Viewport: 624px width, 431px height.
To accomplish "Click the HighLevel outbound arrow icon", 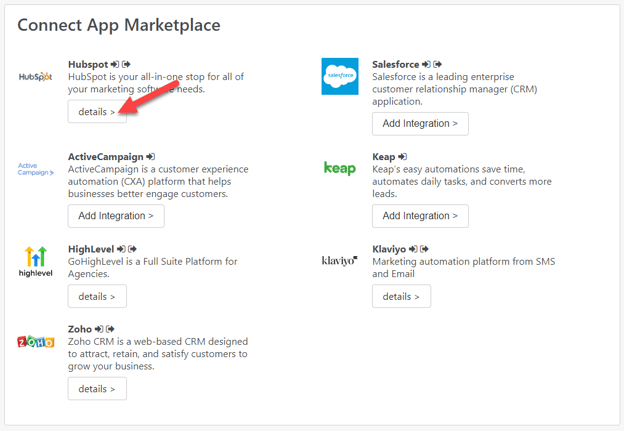I will click(133, 249).
